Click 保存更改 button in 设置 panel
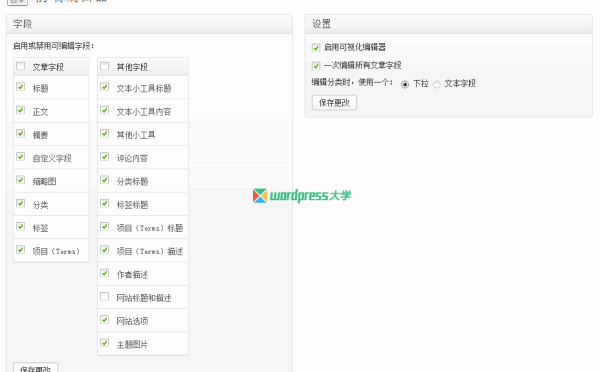The width and height of the screenshot is (601, 372). click(x=334, y=103)
